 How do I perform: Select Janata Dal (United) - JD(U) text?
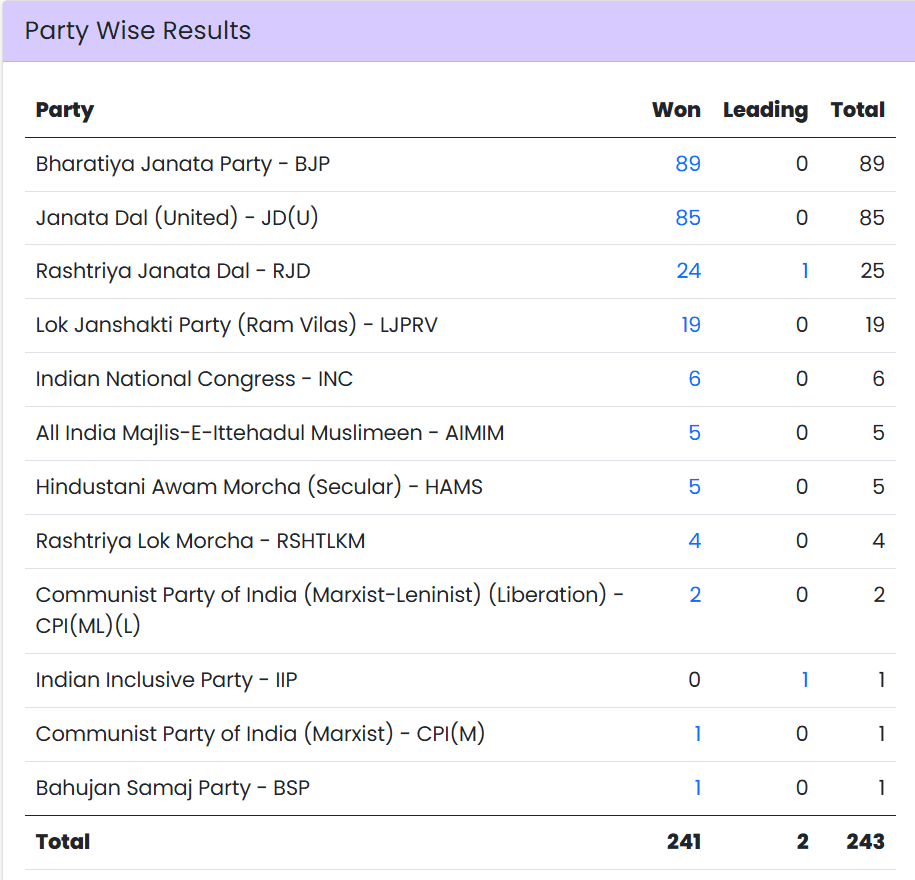(177, 218)
